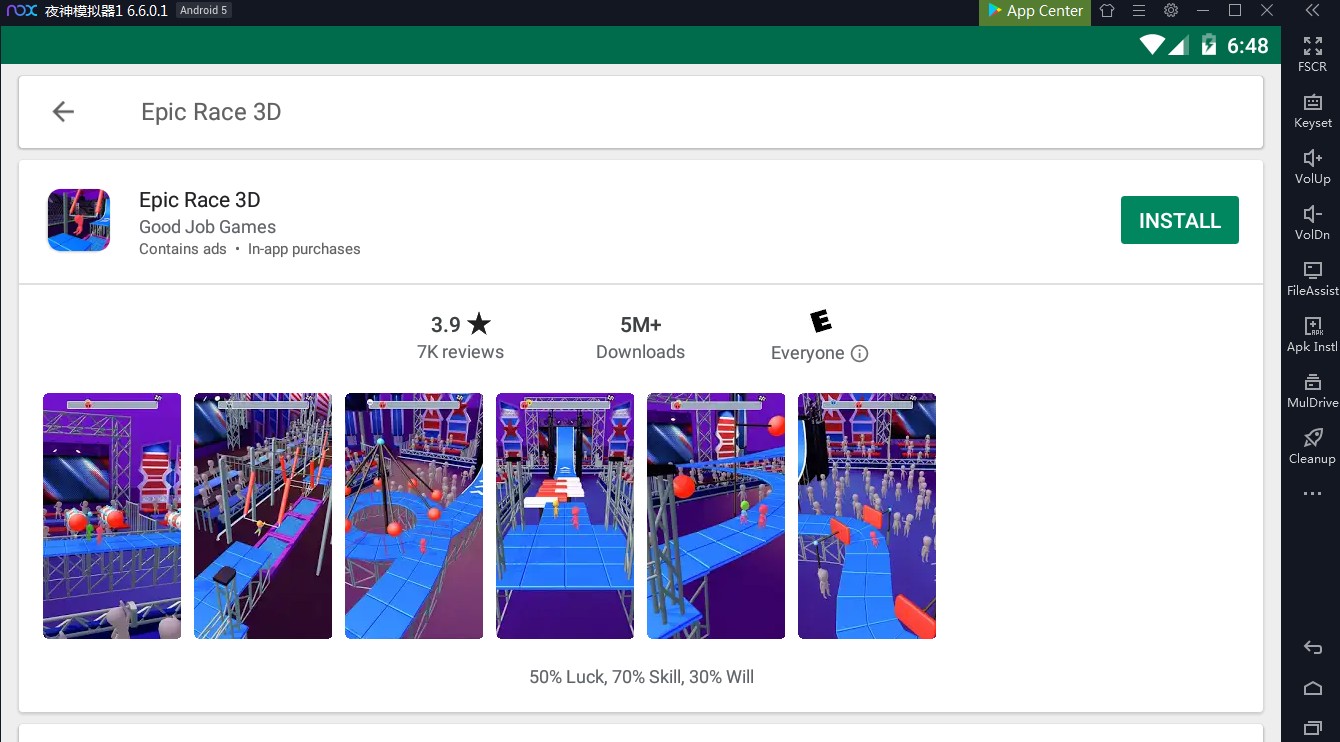Open Good Job Games developer page
Viewport: 1340px width, 742px height.
coord(207,227)
